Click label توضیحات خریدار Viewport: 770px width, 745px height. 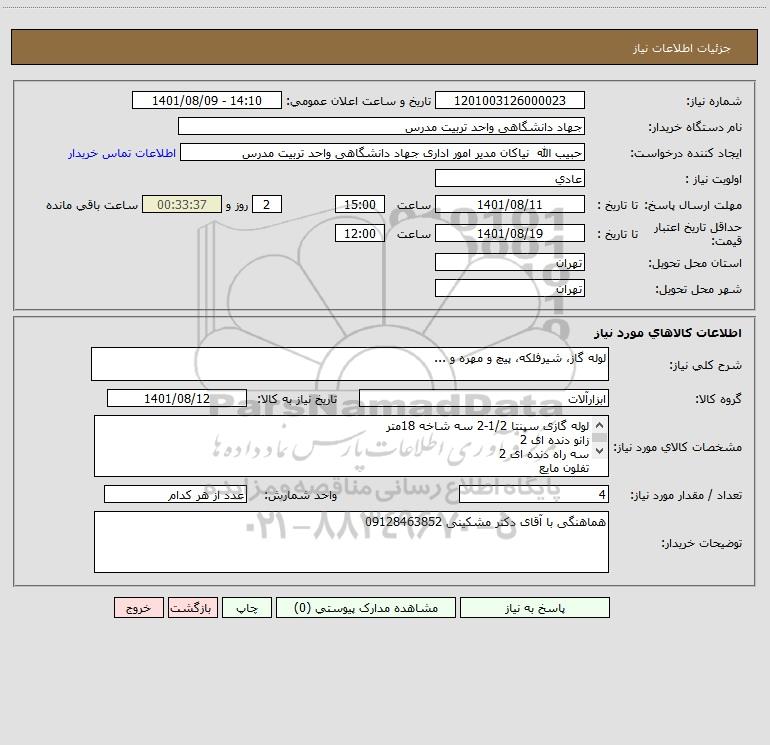pyautogui.click(x=701, y=543)
